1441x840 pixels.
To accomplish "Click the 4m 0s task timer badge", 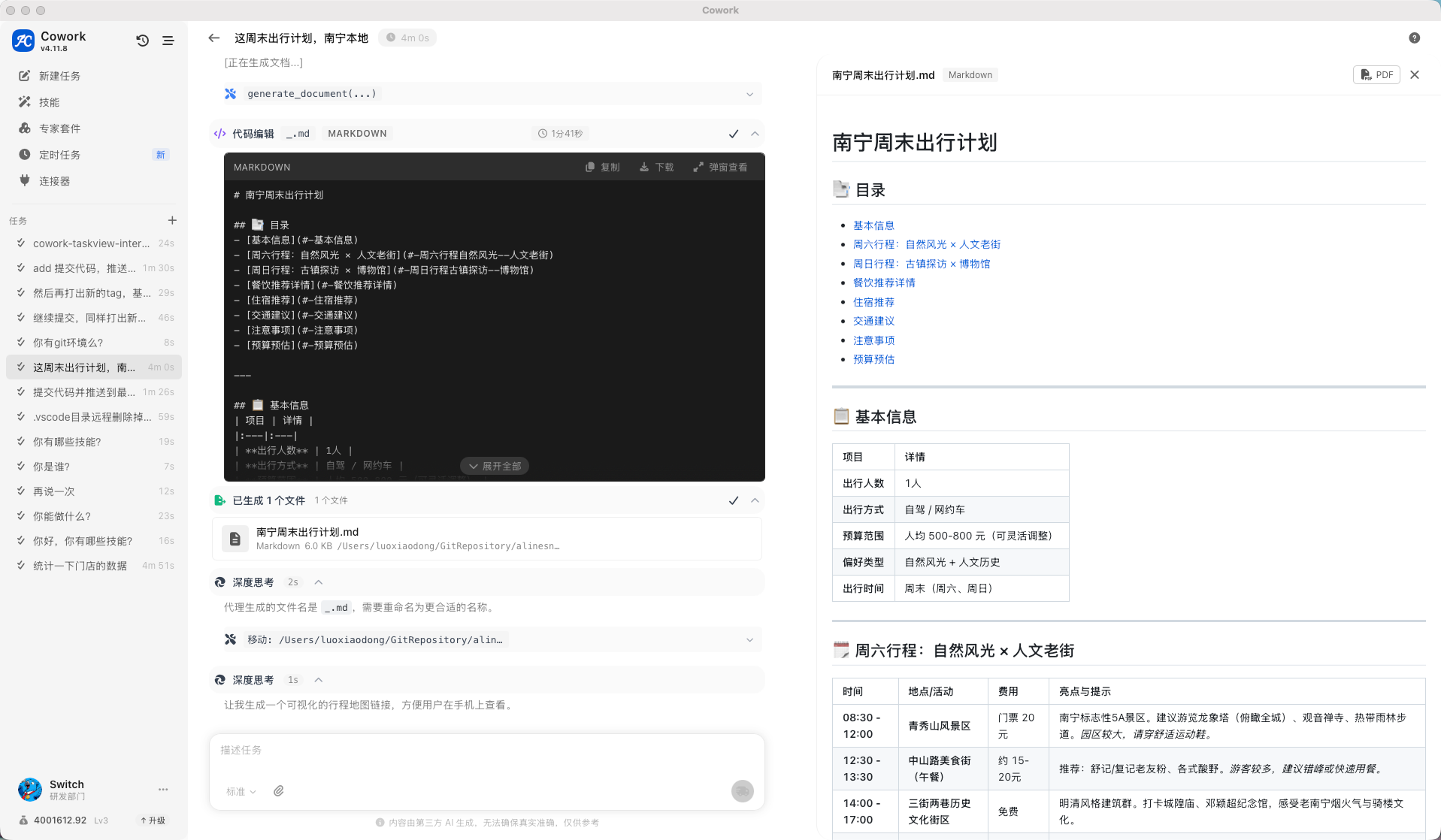I will [x=407, y=38].
